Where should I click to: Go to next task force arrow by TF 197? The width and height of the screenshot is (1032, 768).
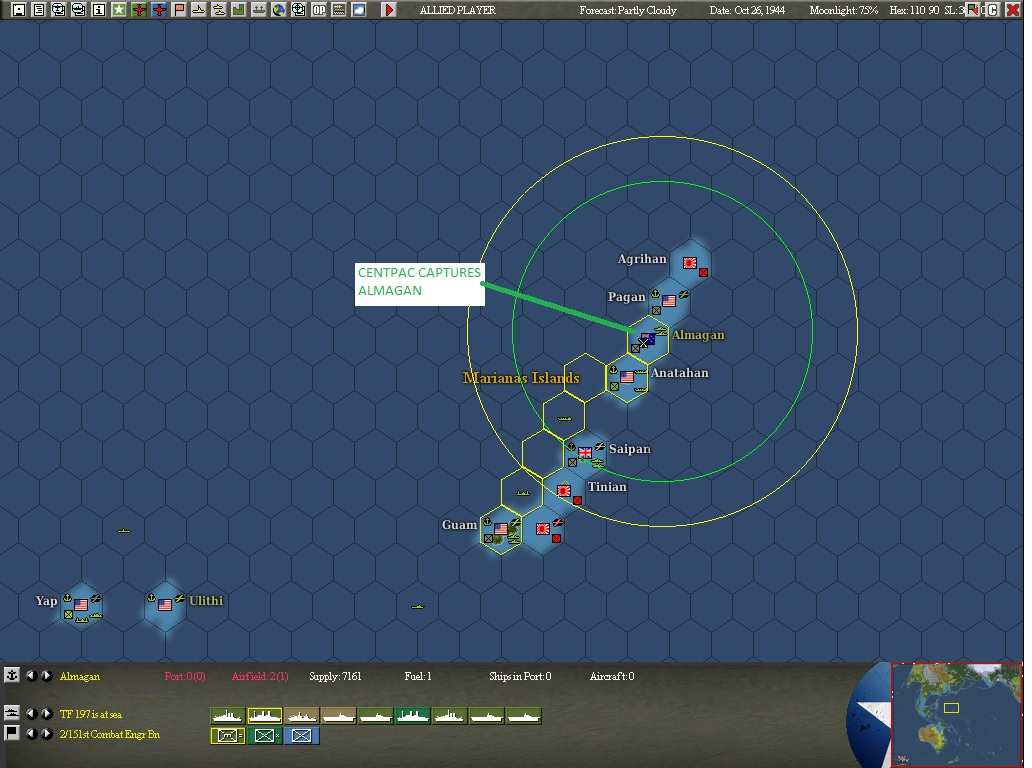point(47,713)
